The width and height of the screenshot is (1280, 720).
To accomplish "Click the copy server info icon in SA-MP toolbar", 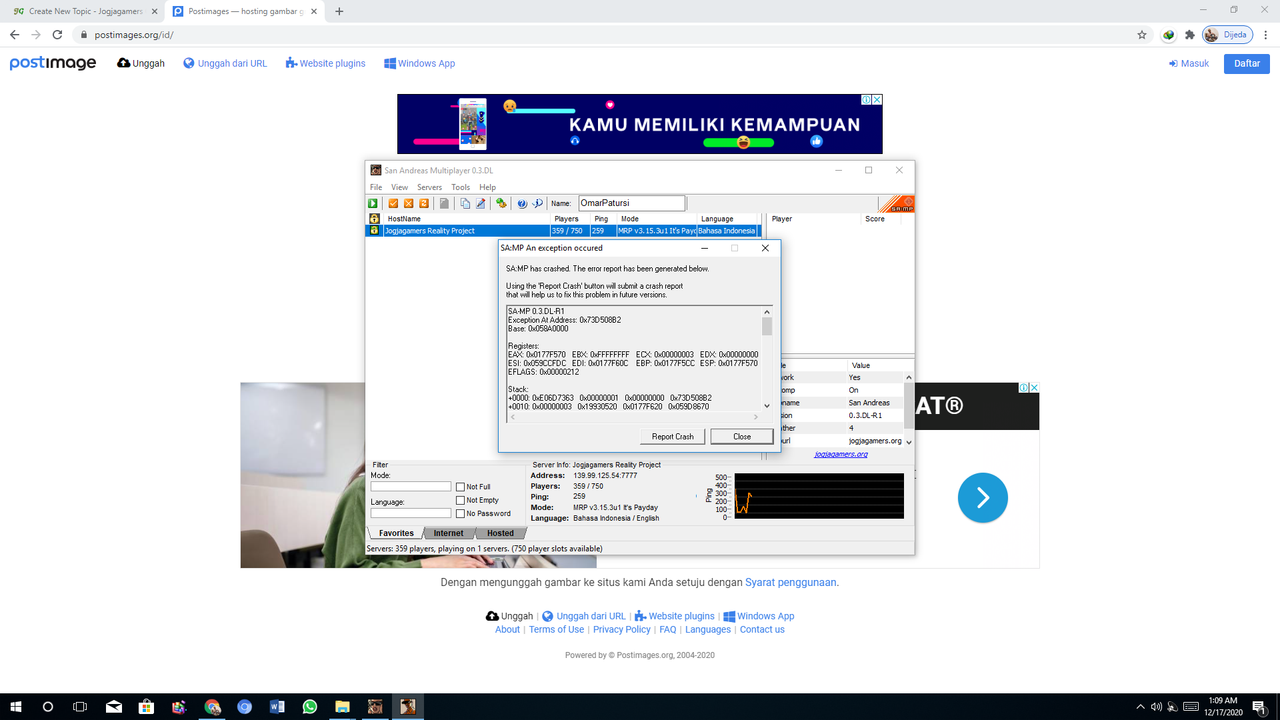I will click(465, 203).
